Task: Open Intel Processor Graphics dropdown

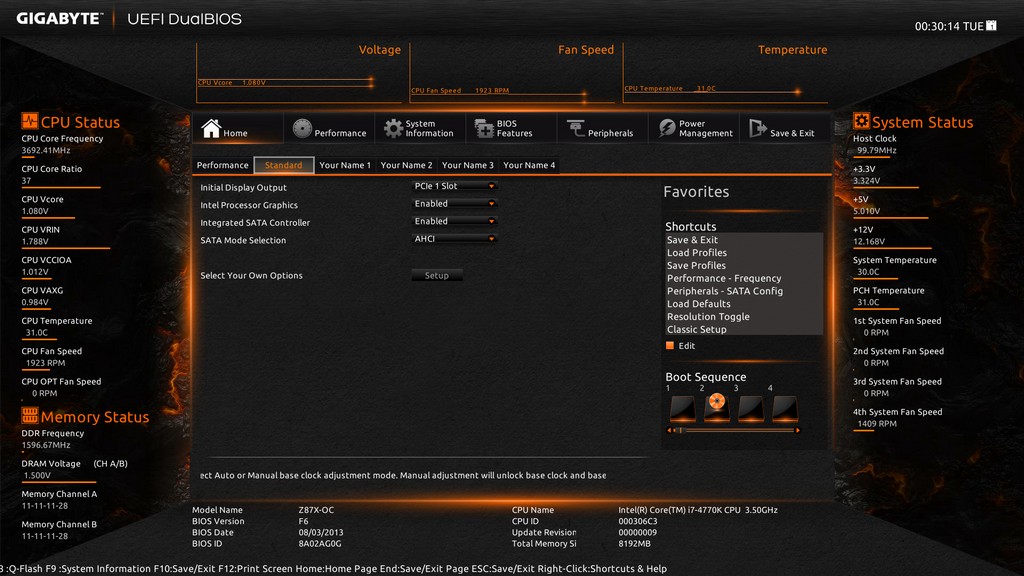Action: tap(455, 204)
